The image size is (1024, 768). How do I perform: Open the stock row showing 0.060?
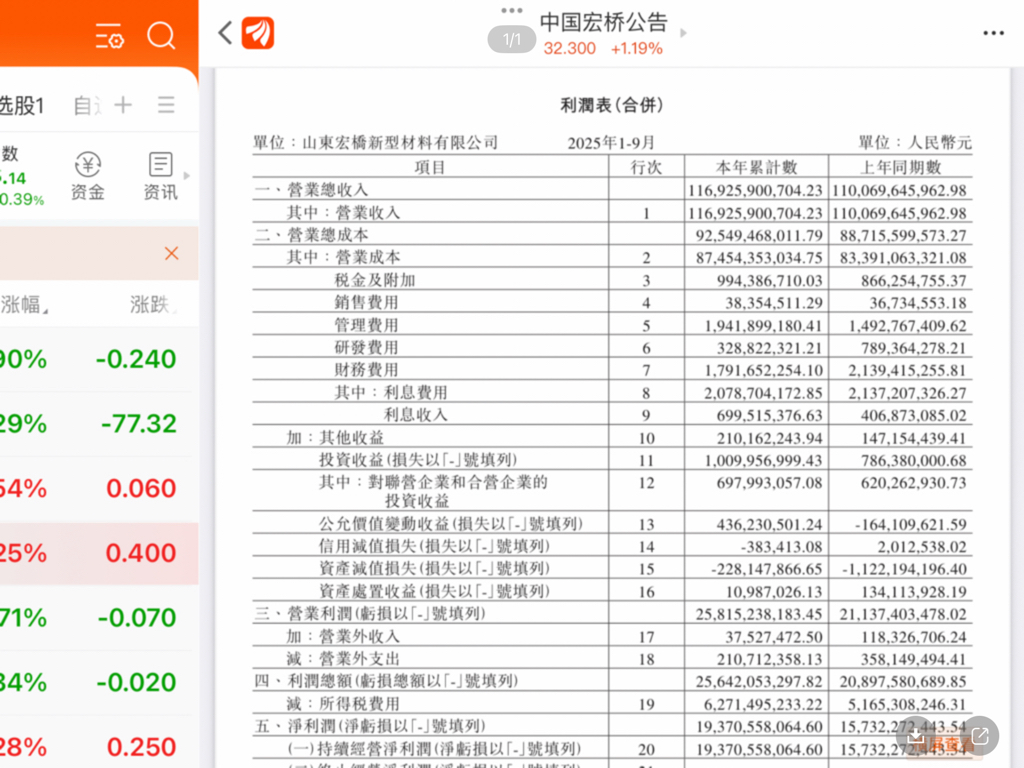coord(99,488)
